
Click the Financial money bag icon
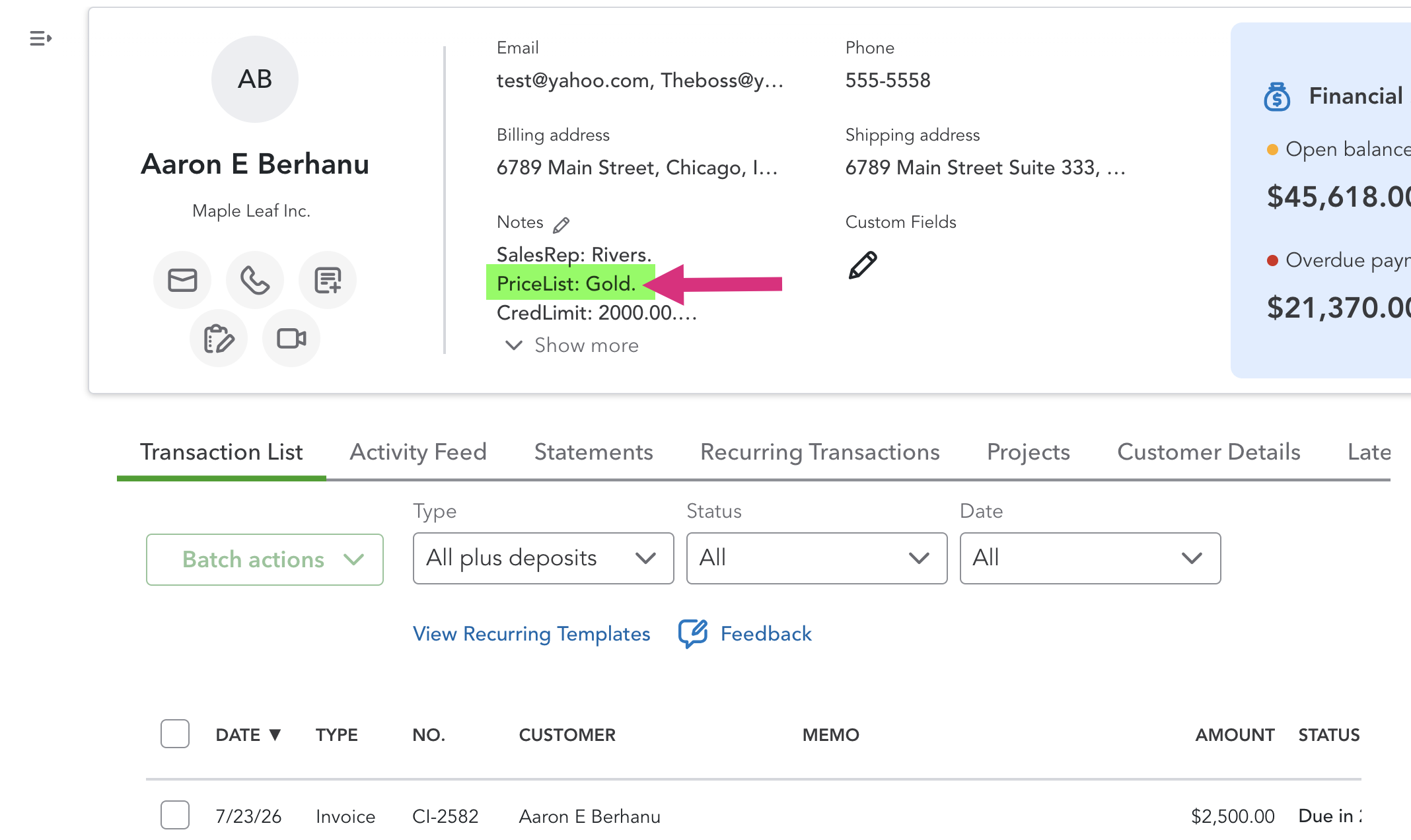click(x=1277, y=96)
